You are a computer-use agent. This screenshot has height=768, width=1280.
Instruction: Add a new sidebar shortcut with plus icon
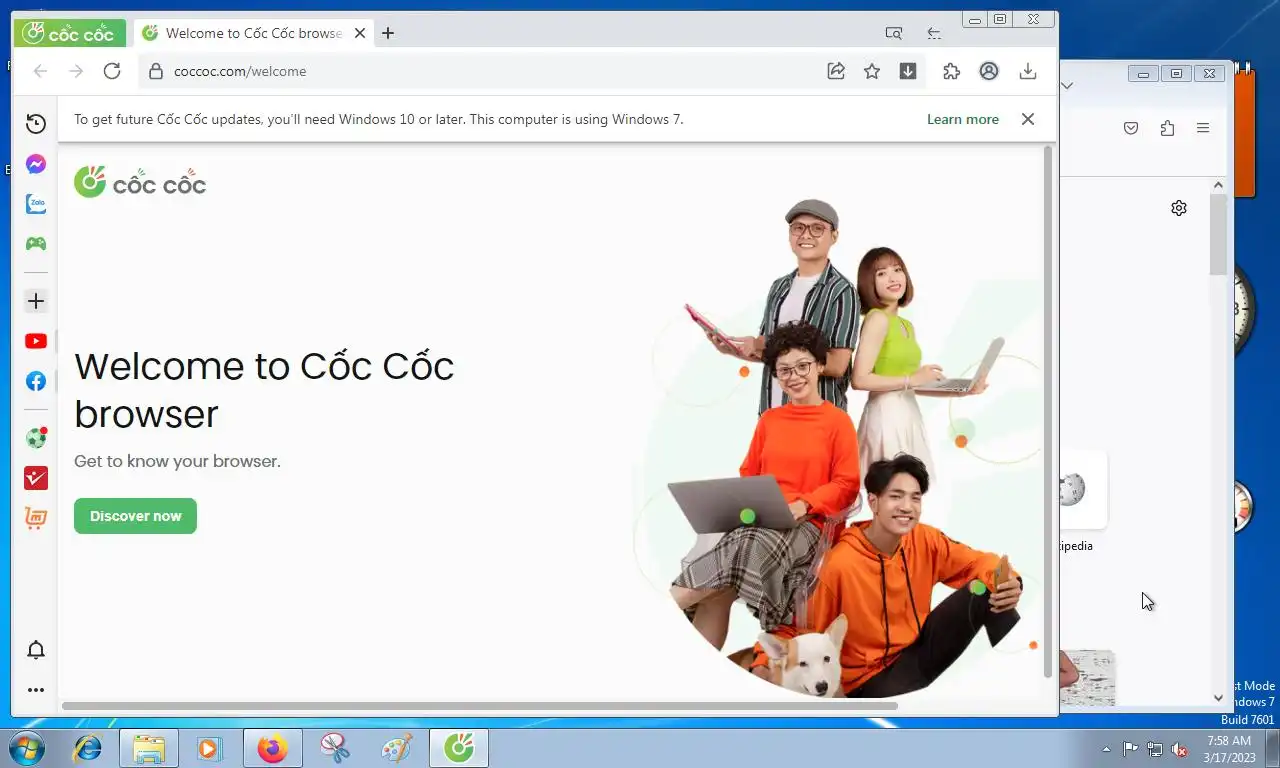[36, 301]
